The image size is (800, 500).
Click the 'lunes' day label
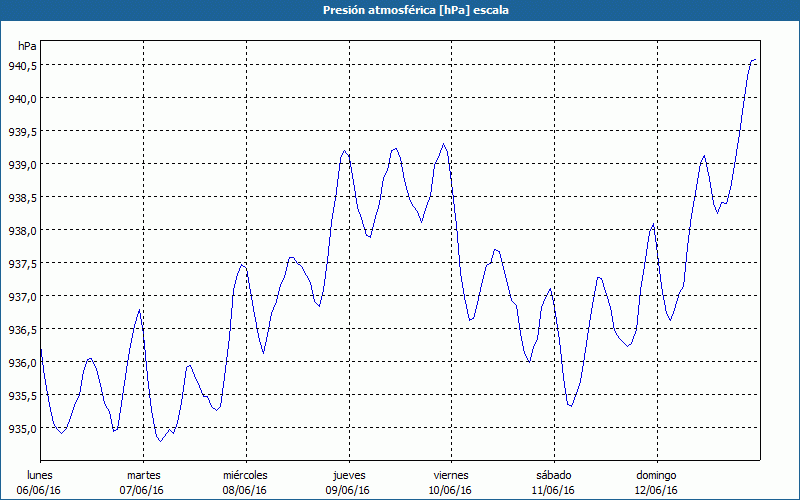[40, 474]
